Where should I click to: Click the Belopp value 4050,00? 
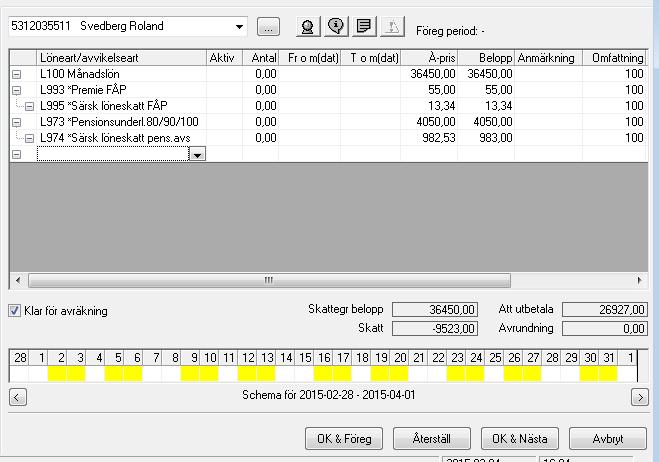pyautogui.click(x=493, y=122)
